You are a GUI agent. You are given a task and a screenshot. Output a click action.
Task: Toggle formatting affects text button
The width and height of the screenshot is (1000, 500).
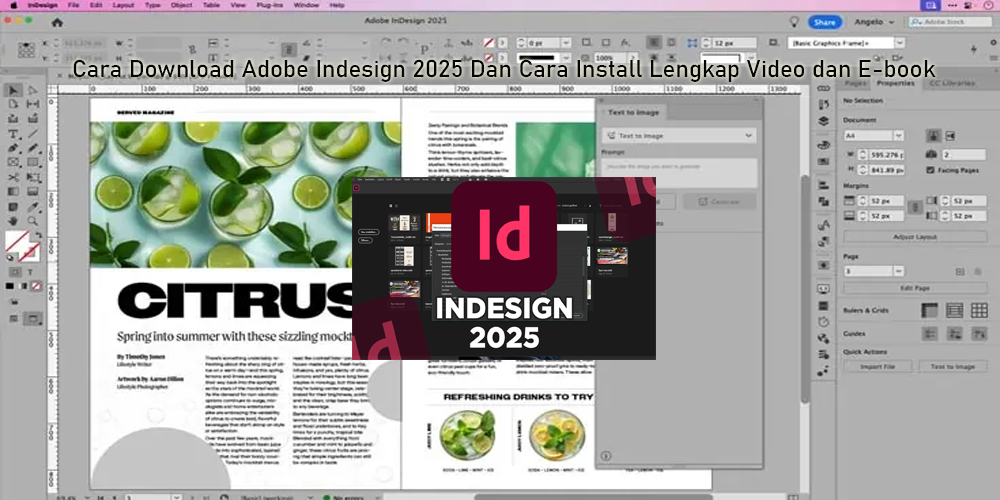pyautogui.click(x=29, y=272)
